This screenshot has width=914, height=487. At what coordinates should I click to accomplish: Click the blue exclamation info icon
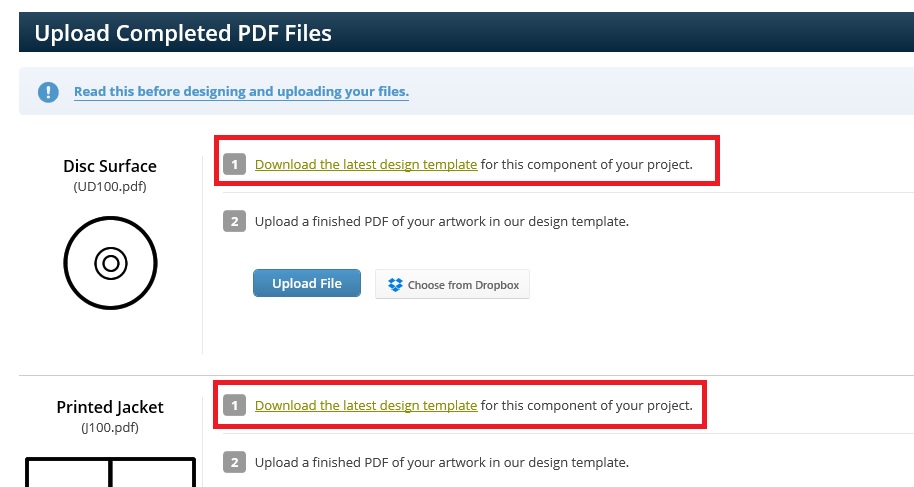(x=48, y=92)
